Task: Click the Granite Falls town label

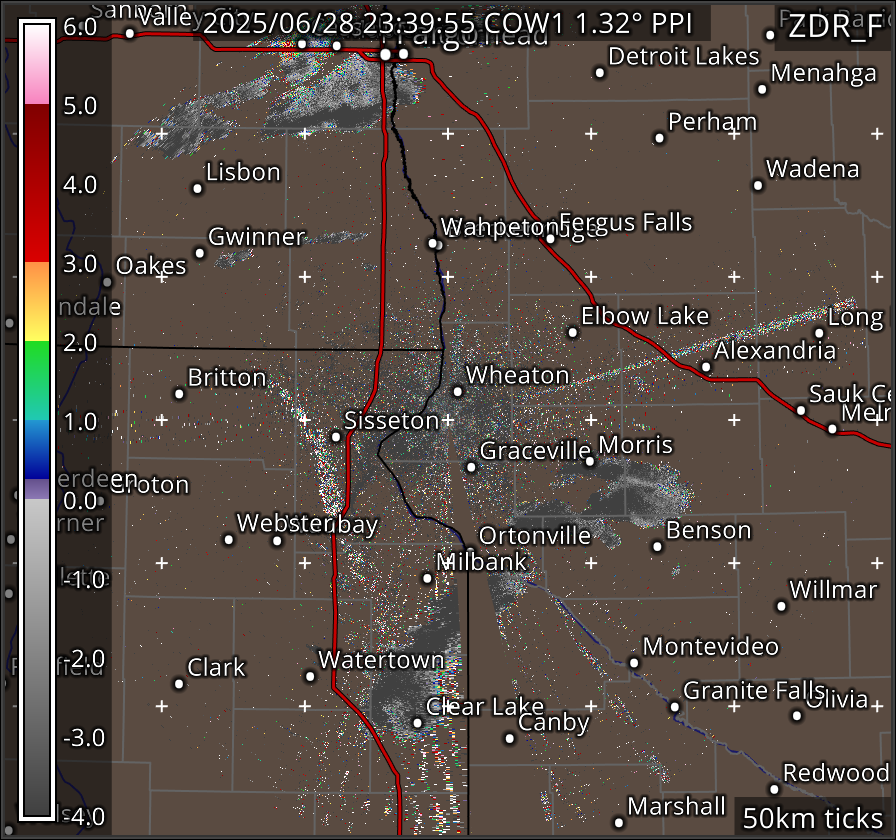Action: click(754, 691)
